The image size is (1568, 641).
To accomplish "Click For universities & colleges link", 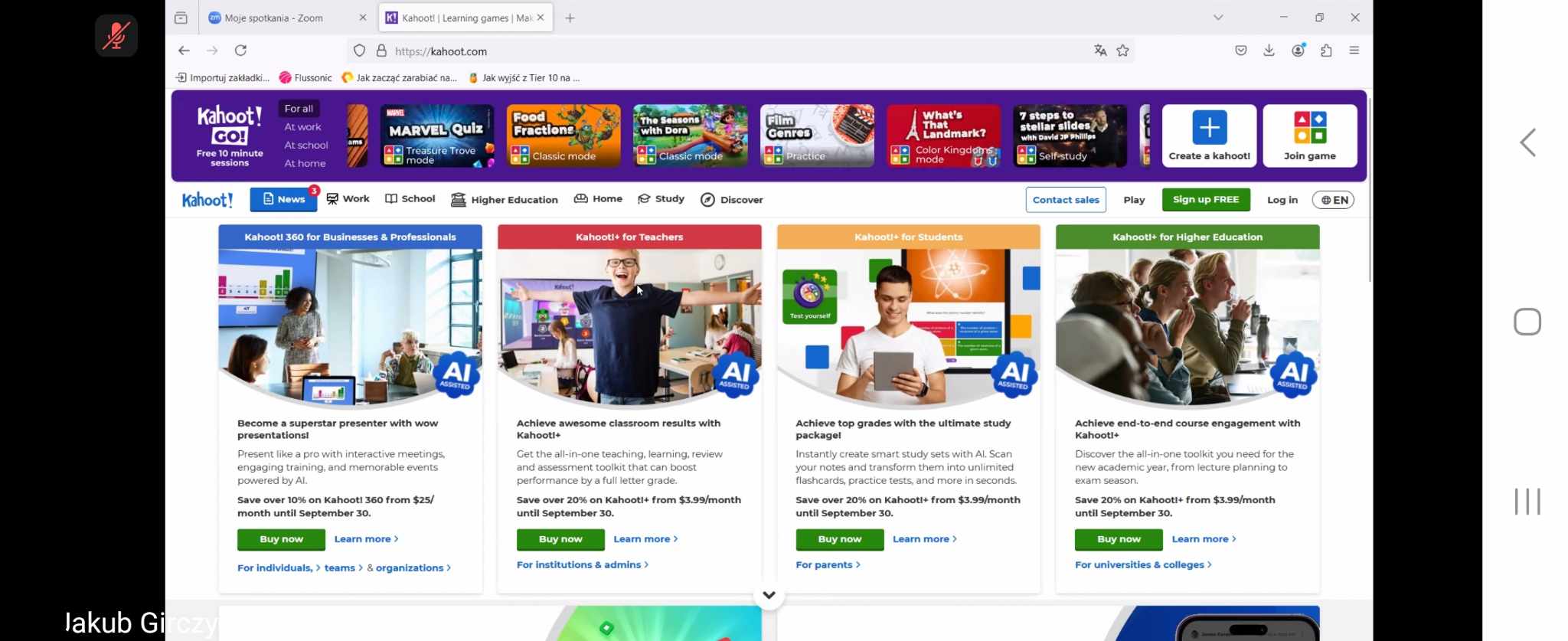I will (x=1143, y=565).
